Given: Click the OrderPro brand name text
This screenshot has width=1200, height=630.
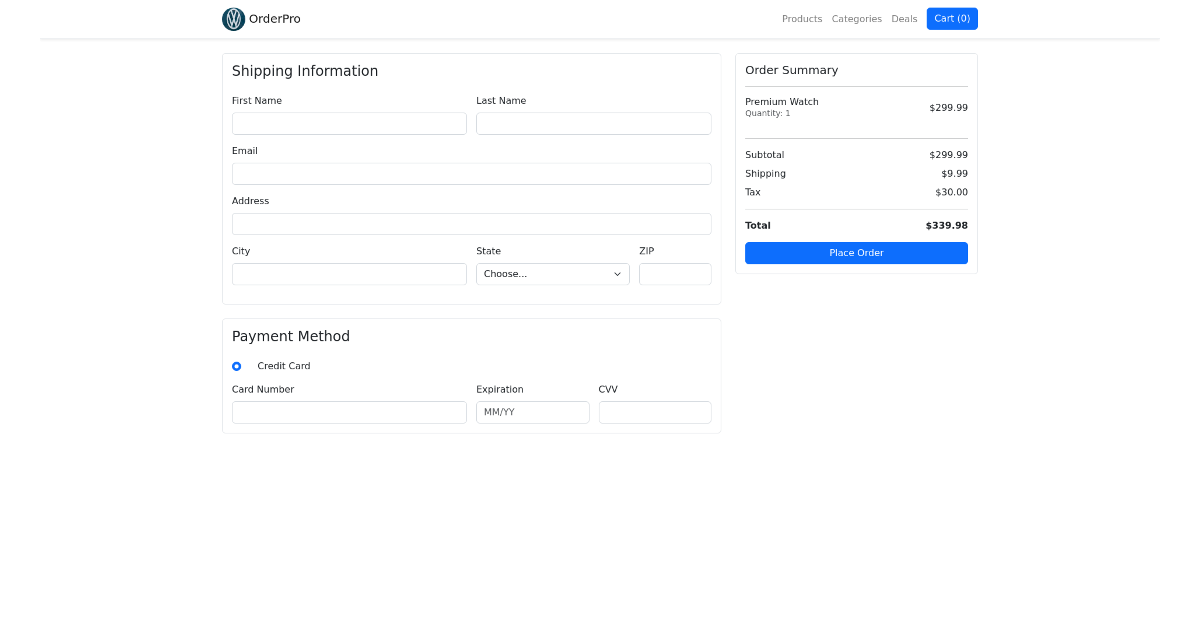Looking at the screenshot, I should 274,18.
